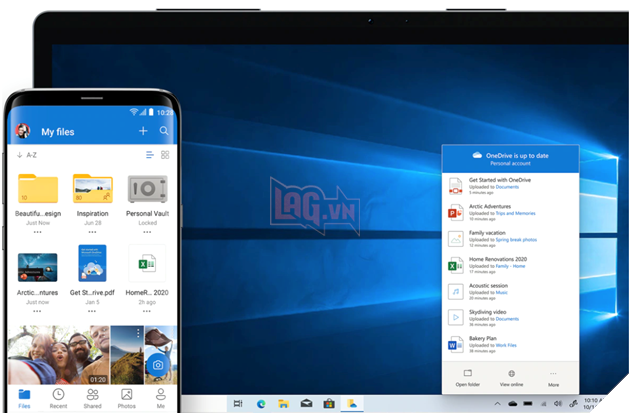The height and width of the screenshot is (413, 630).
Task: Click Open folder in OneDrive flyout
Action: click(468, 378)
